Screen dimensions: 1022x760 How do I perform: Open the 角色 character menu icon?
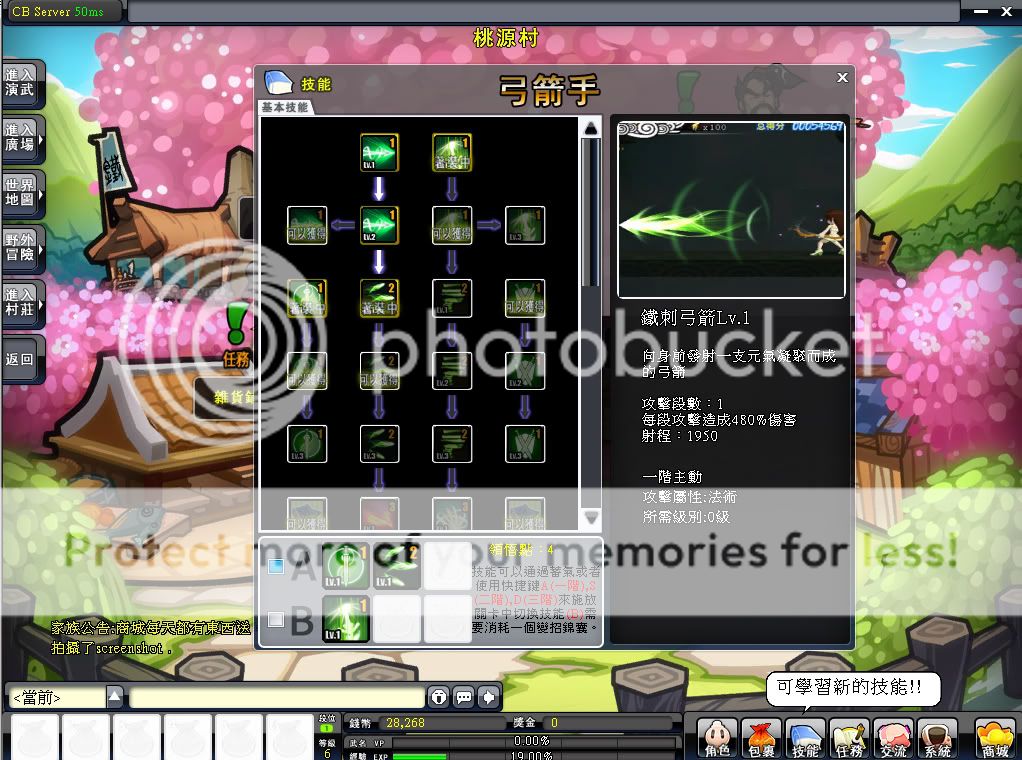[x=717, y=738]
